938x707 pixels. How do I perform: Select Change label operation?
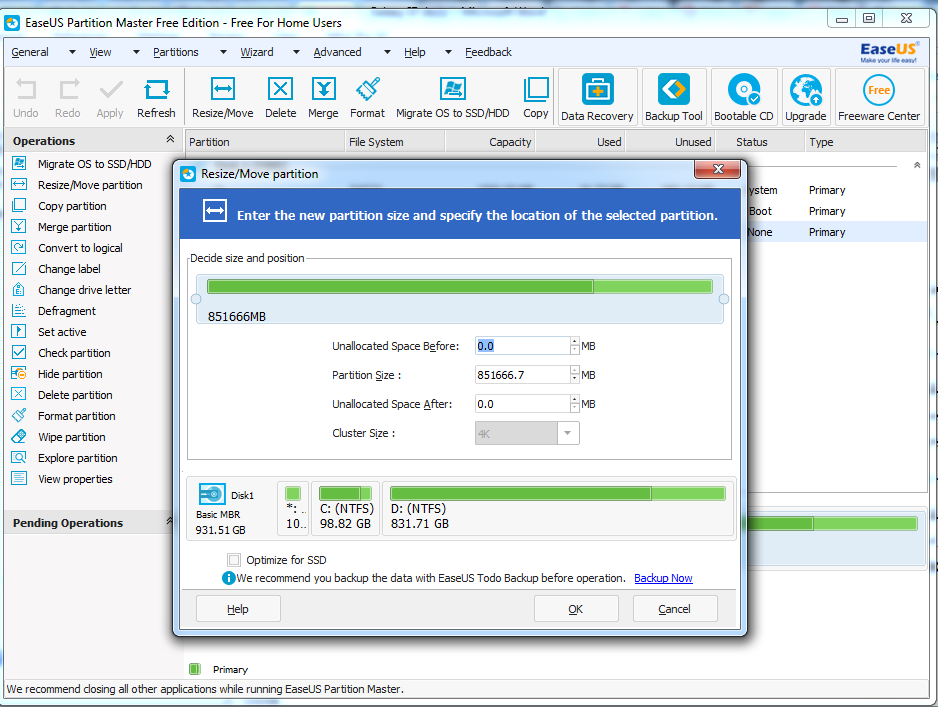(69, 269)
